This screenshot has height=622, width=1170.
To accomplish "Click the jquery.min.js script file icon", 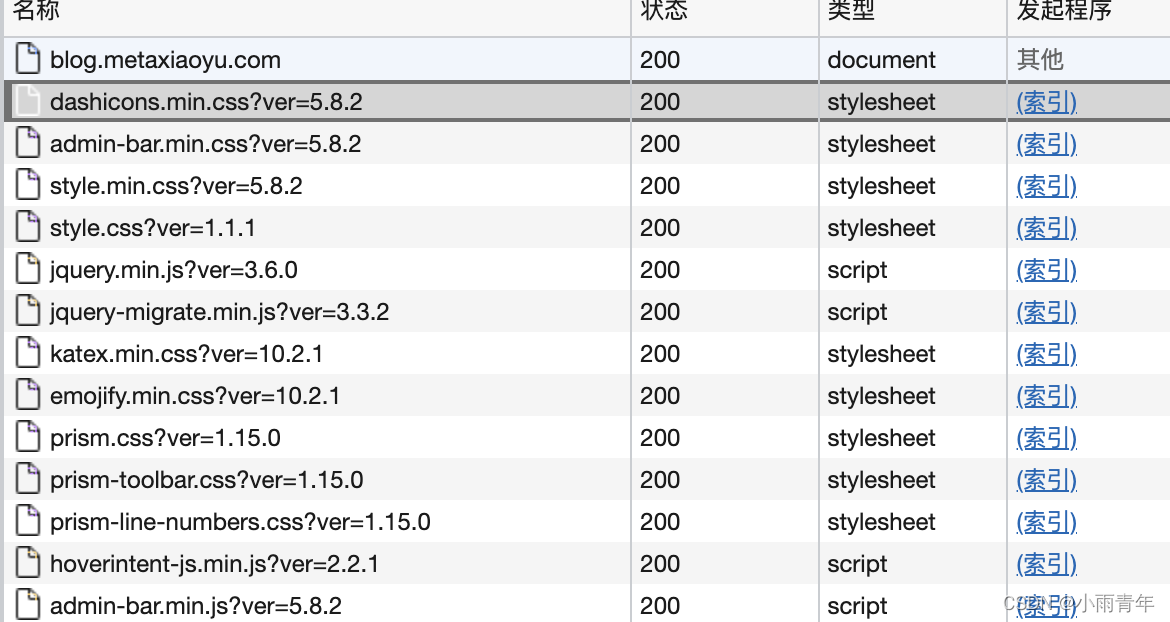I will click(30, 270).
